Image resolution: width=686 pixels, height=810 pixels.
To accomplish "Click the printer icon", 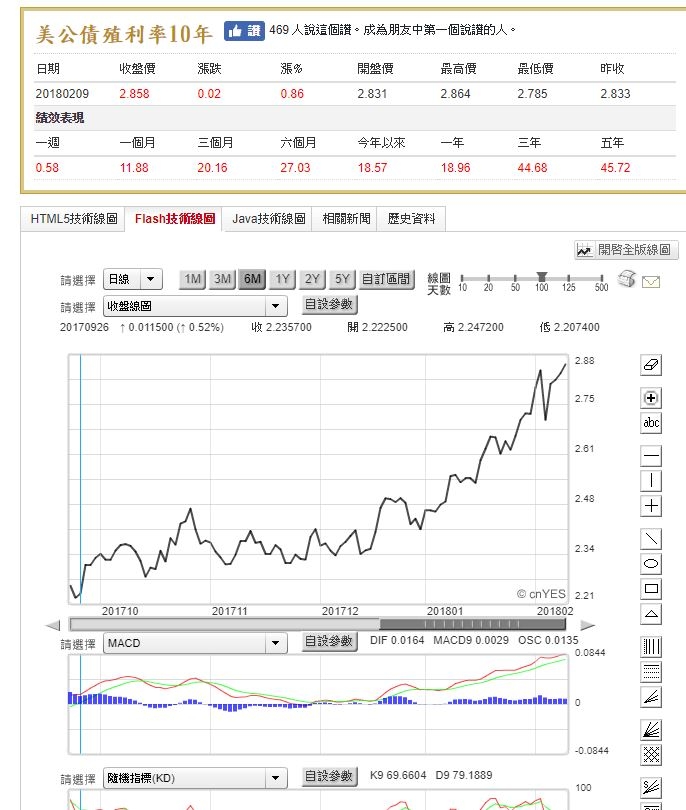I will [627, 279].
